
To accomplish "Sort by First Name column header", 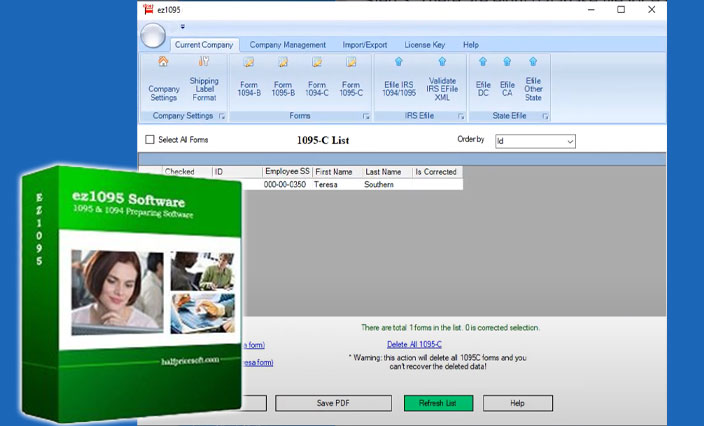I will (337, 172).
